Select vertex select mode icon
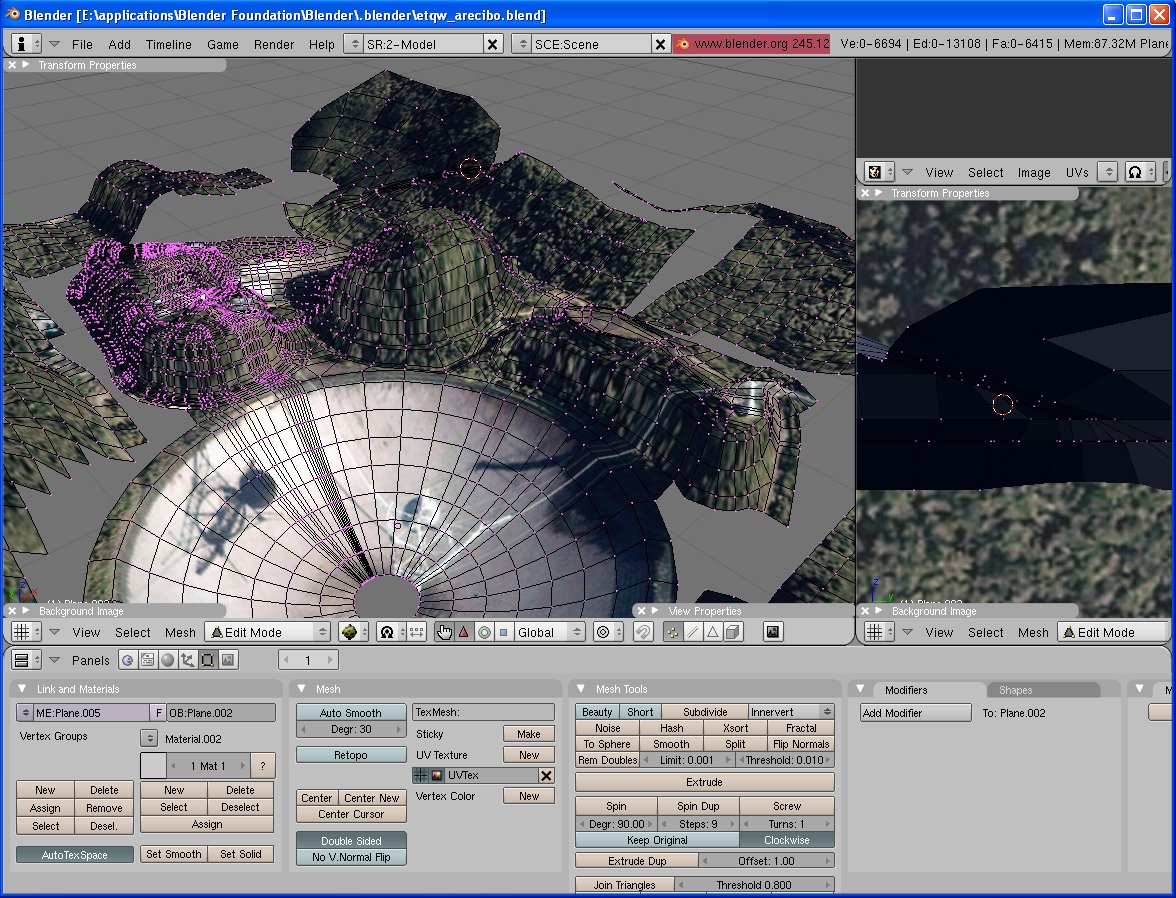This screenshot has height=898, width=1176. coord(672,632)
